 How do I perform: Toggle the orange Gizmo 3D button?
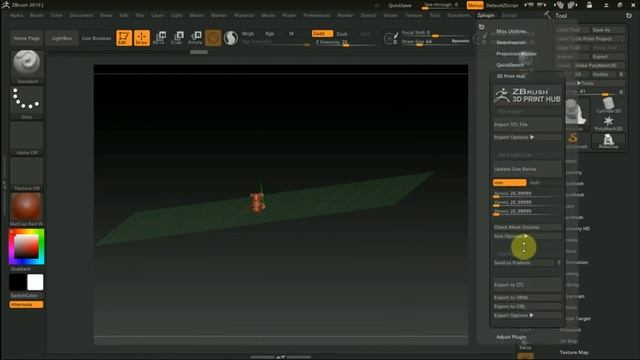pyautogui.click(x=213, y=38)
